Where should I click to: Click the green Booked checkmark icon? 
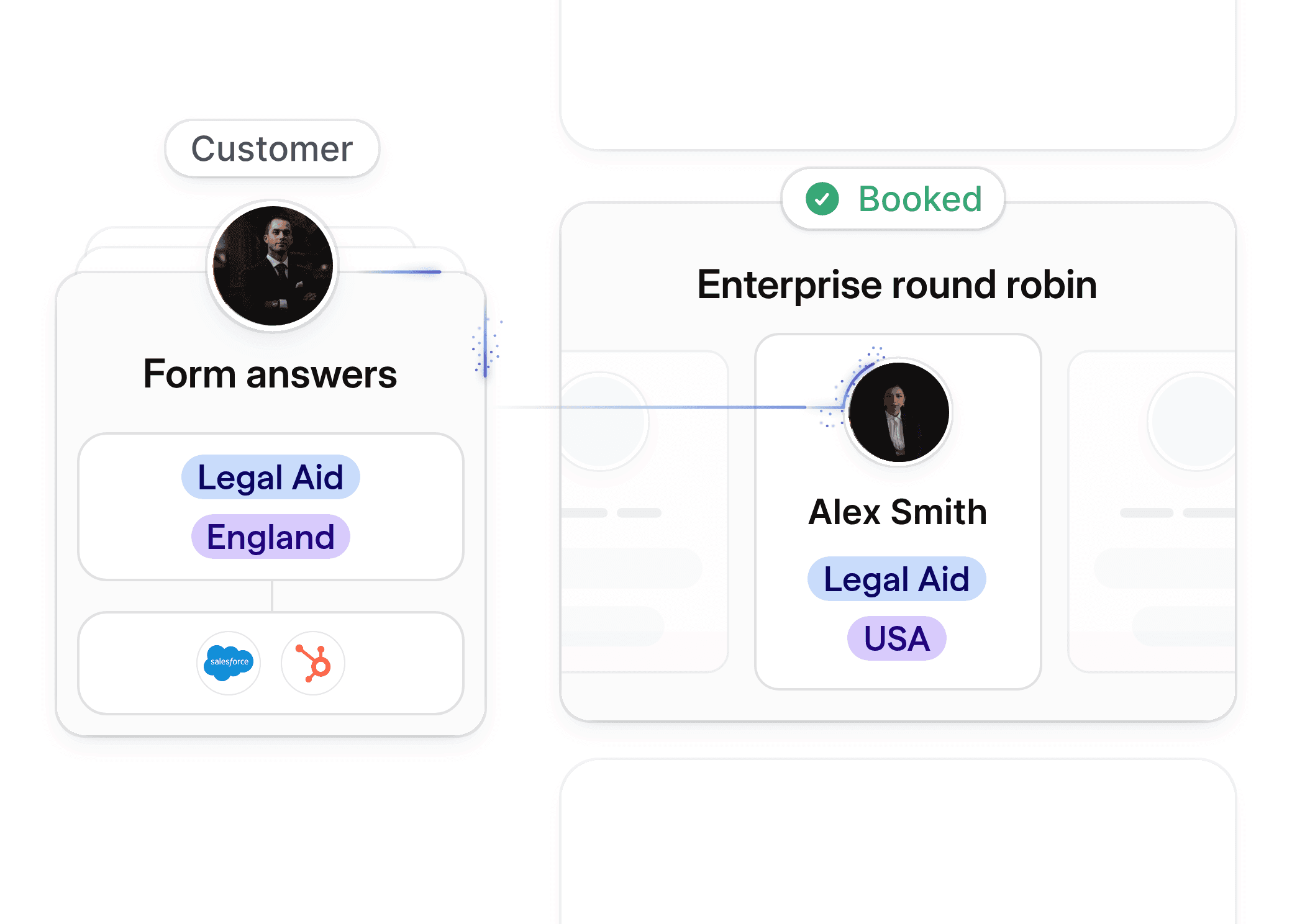pyautogui.click(x=822, y=199)
